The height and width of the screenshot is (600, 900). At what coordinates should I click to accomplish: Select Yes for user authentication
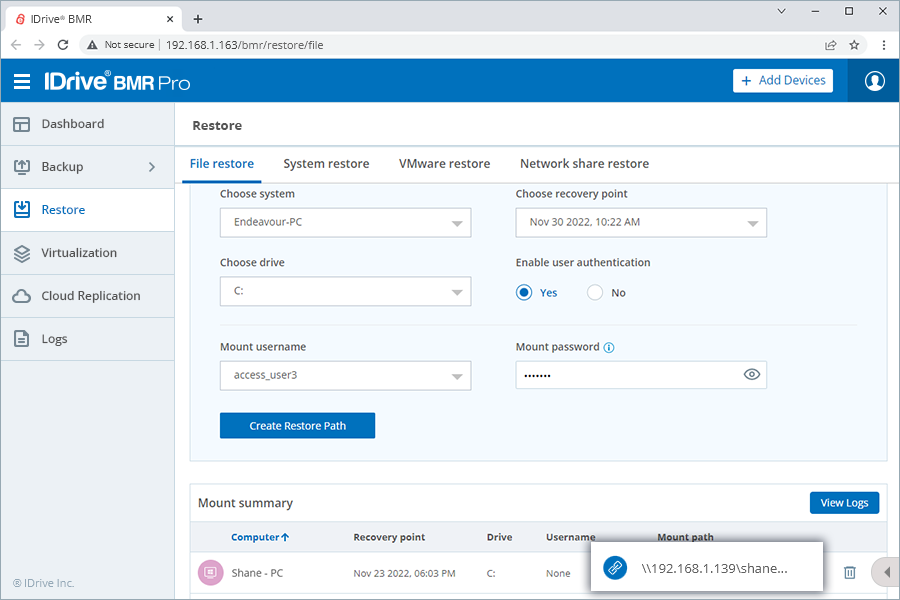(525, 293)
